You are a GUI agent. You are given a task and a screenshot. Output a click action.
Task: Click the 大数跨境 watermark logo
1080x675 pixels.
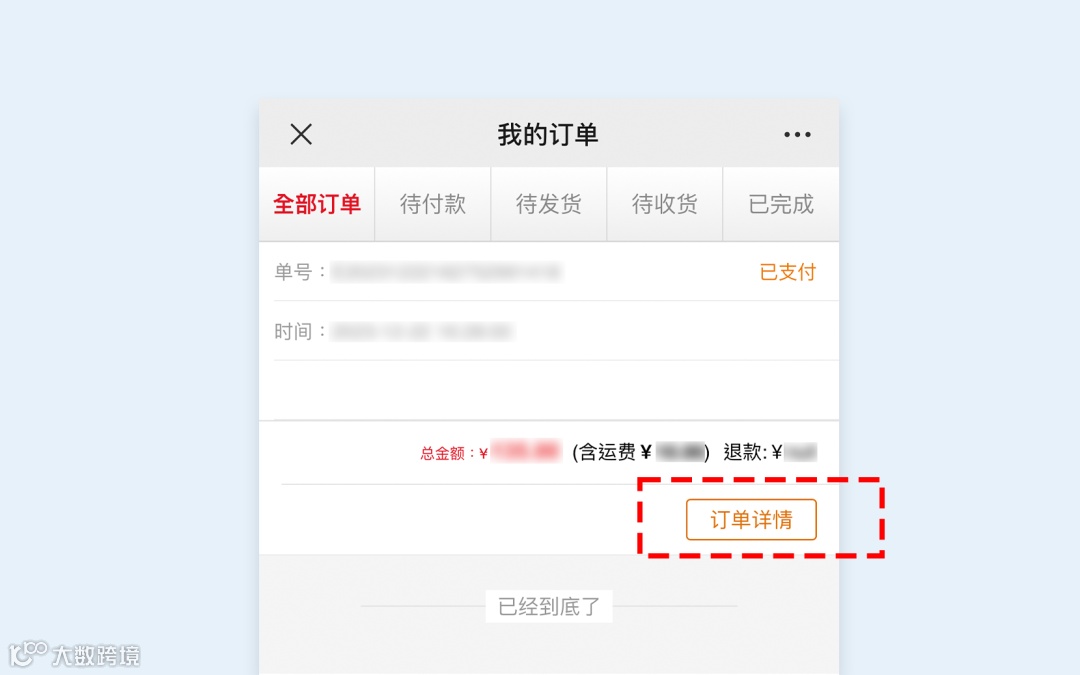point(74,654)
